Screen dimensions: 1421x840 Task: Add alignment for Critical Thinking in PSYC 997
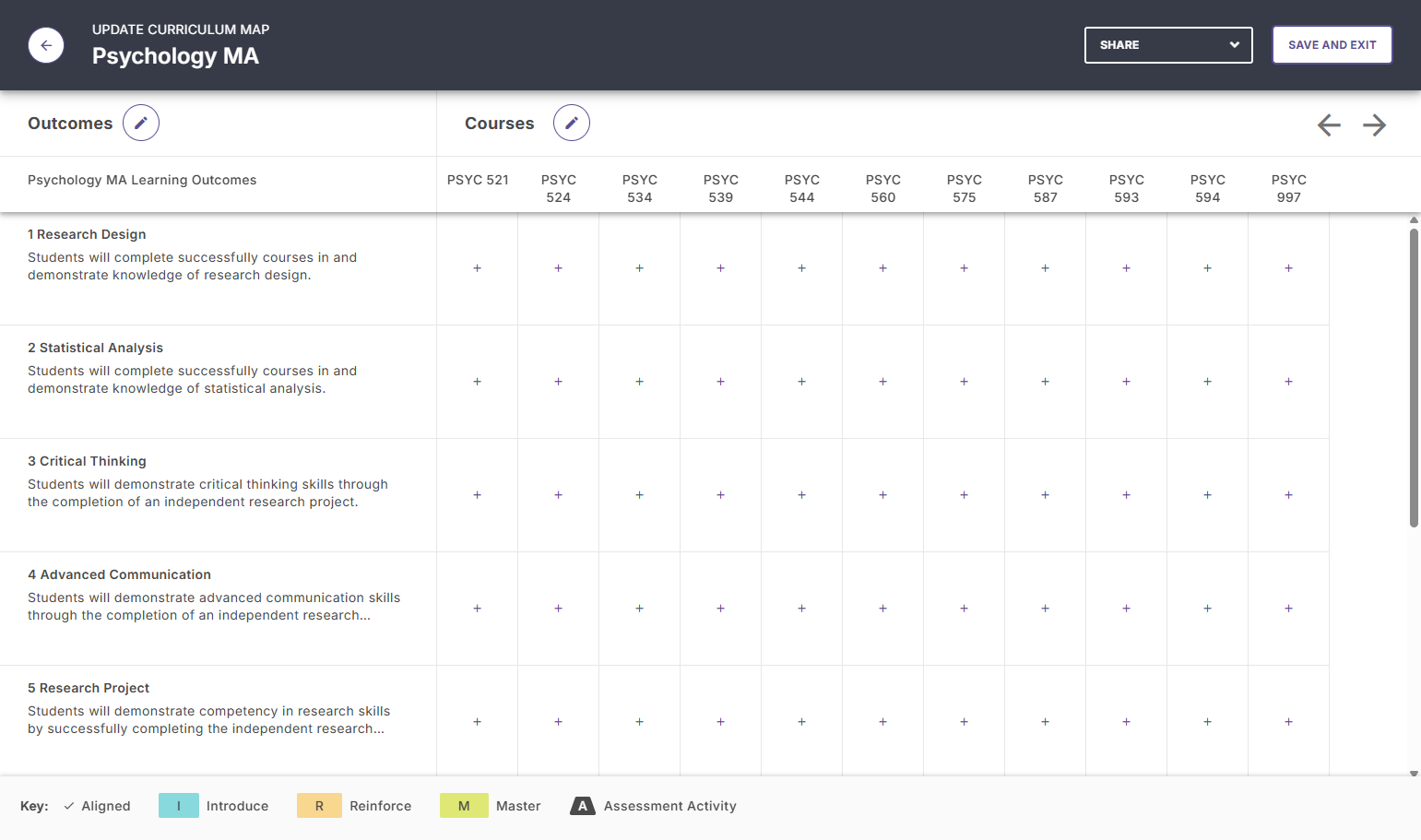click(x=1289, y=495)
